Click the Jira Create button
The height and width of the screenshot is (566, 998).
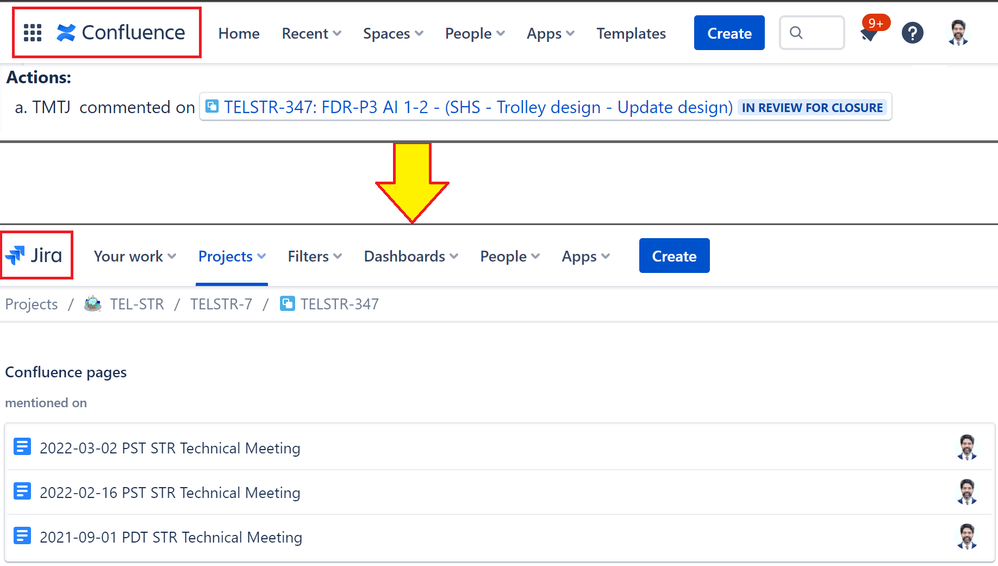[674, 256]
